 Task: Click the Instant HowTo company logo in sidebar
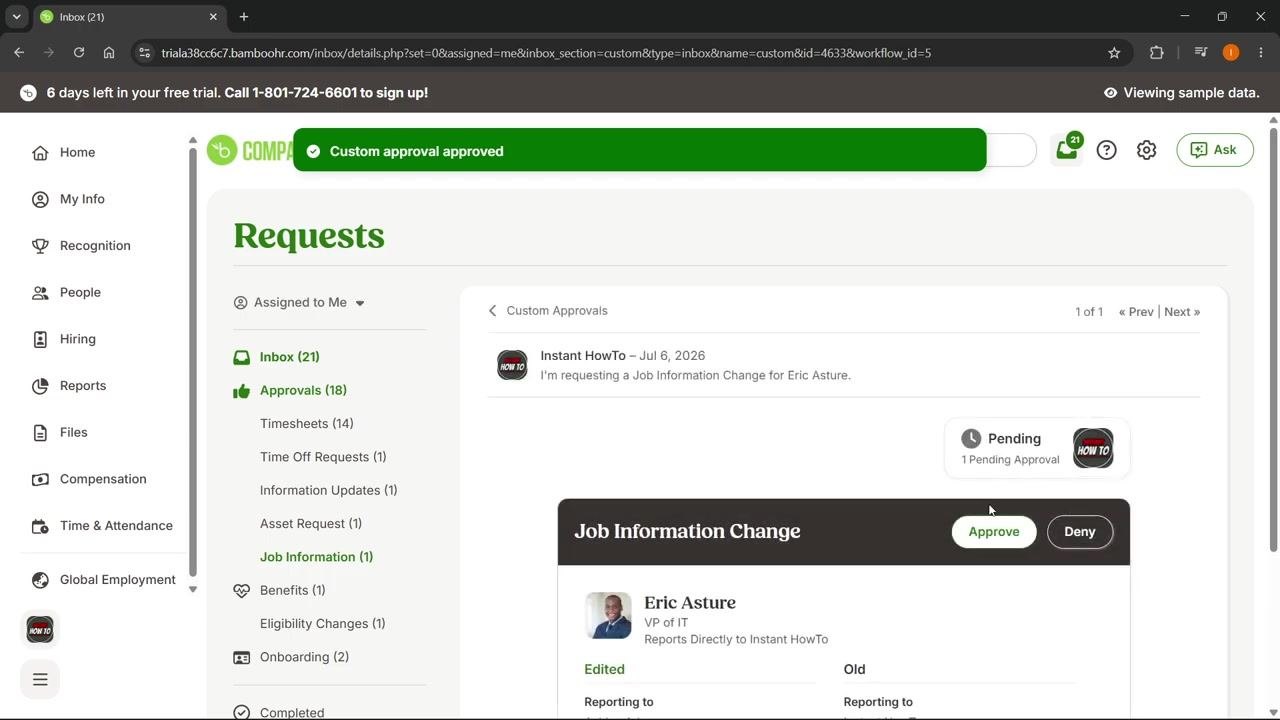[x=40, y=629]
